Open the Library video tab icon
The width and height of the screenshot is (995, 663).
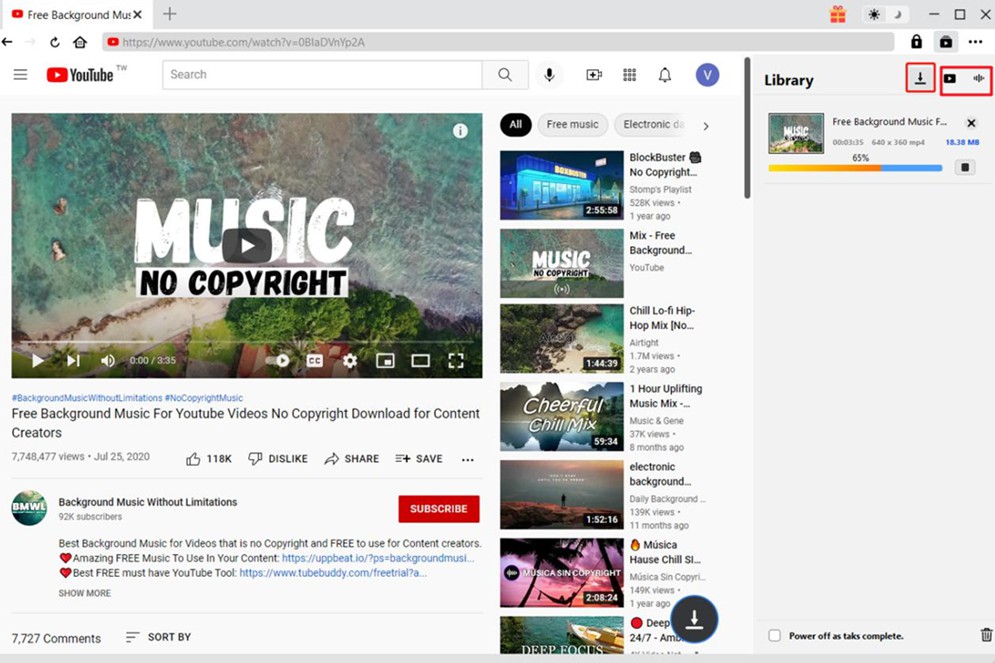point(950,78)
